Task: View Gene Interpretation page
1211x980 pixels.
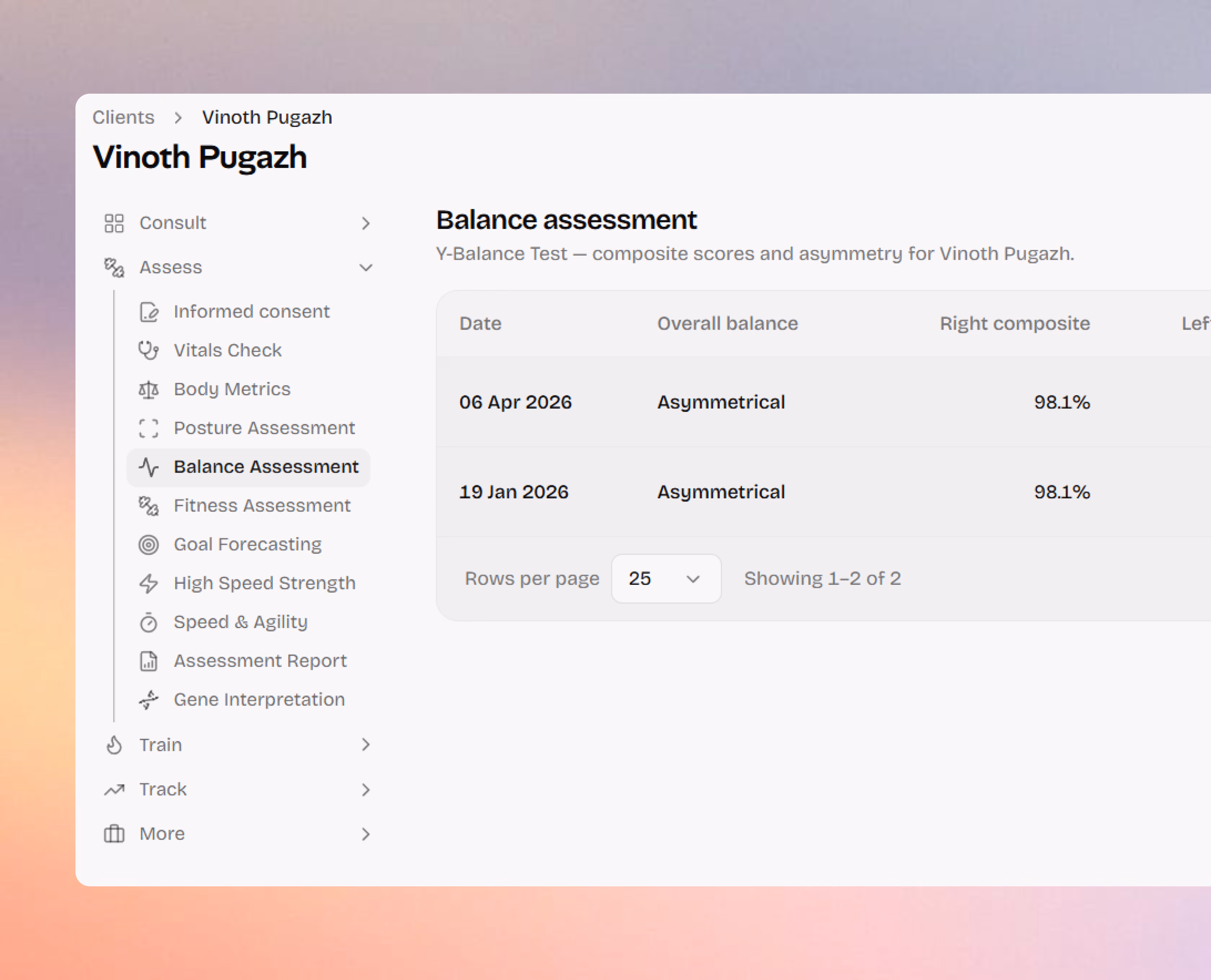Action: 248,700
